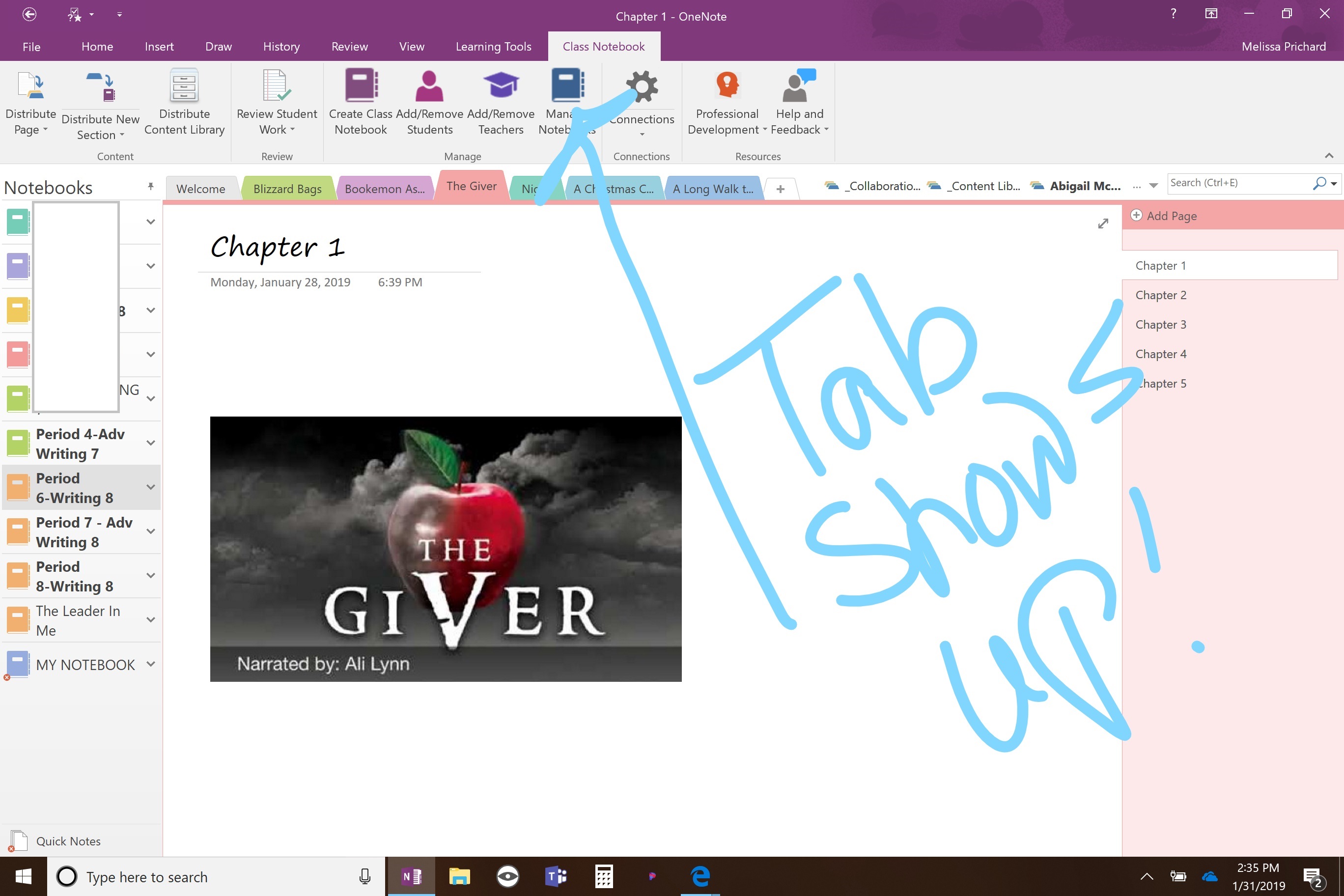Click the Windows Start button
The width and height of the screenshot is (1344, 896).
click(x=24, y=876)
